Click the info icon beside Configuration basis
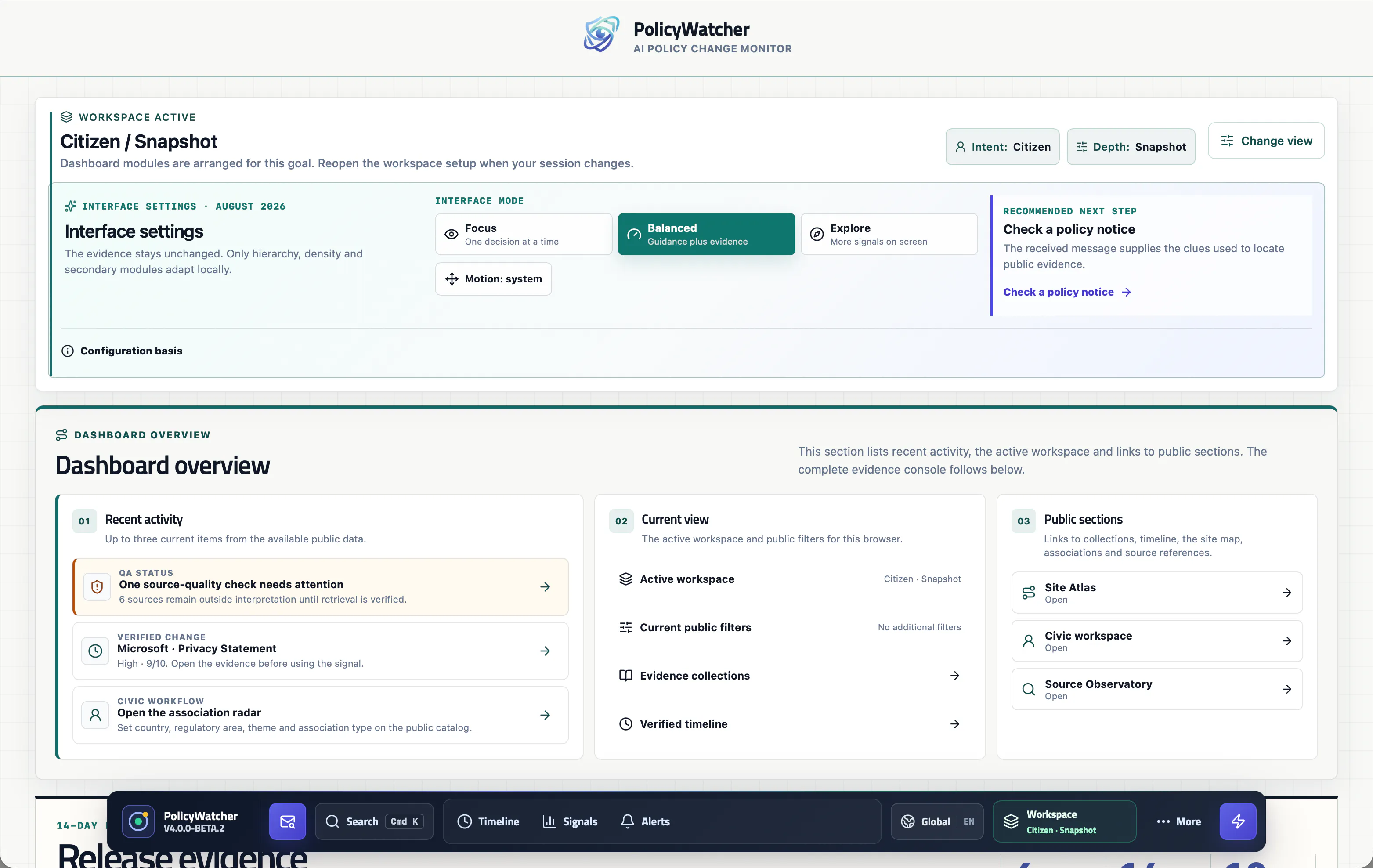Image resolution: width=1373 pixels, height=868 pixels. coord(67,351)
